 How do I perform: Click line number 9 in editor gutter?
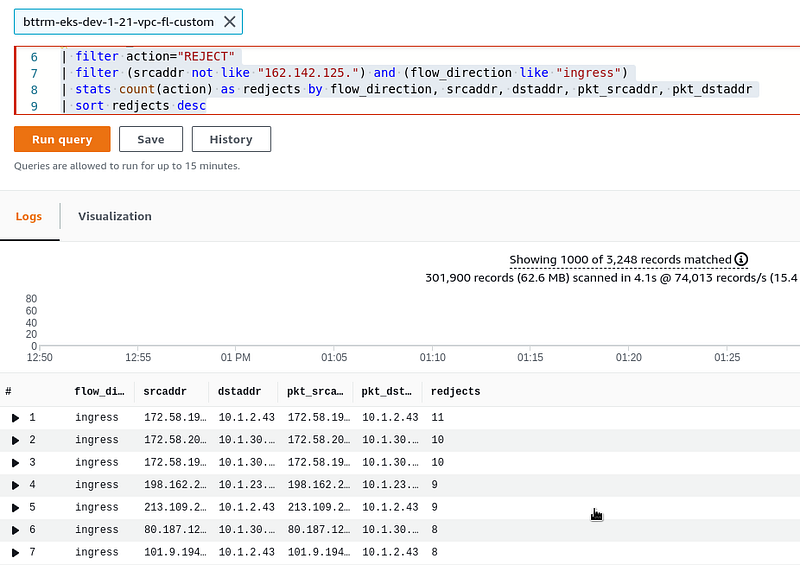pyautogui.click(x=34, y=106)
